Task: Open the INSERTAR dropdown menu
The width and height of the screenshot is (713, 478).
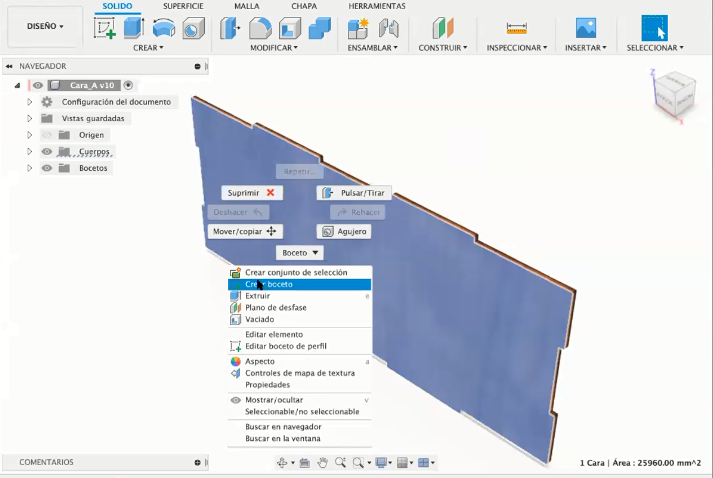Action: pyautogui.click(x=586, y=48)
